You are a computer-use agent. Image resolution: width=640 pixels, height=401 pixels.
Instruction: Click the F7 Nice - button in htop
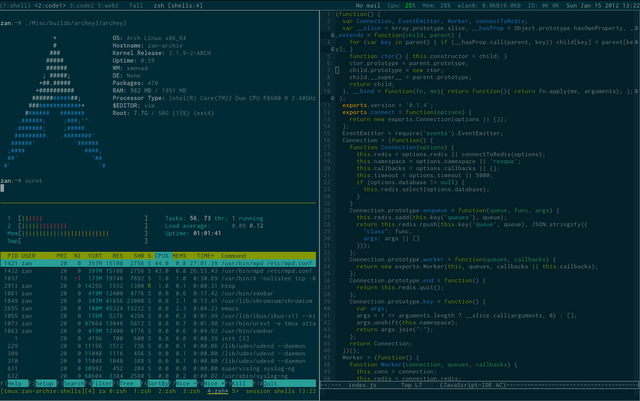tap(182, 383)
